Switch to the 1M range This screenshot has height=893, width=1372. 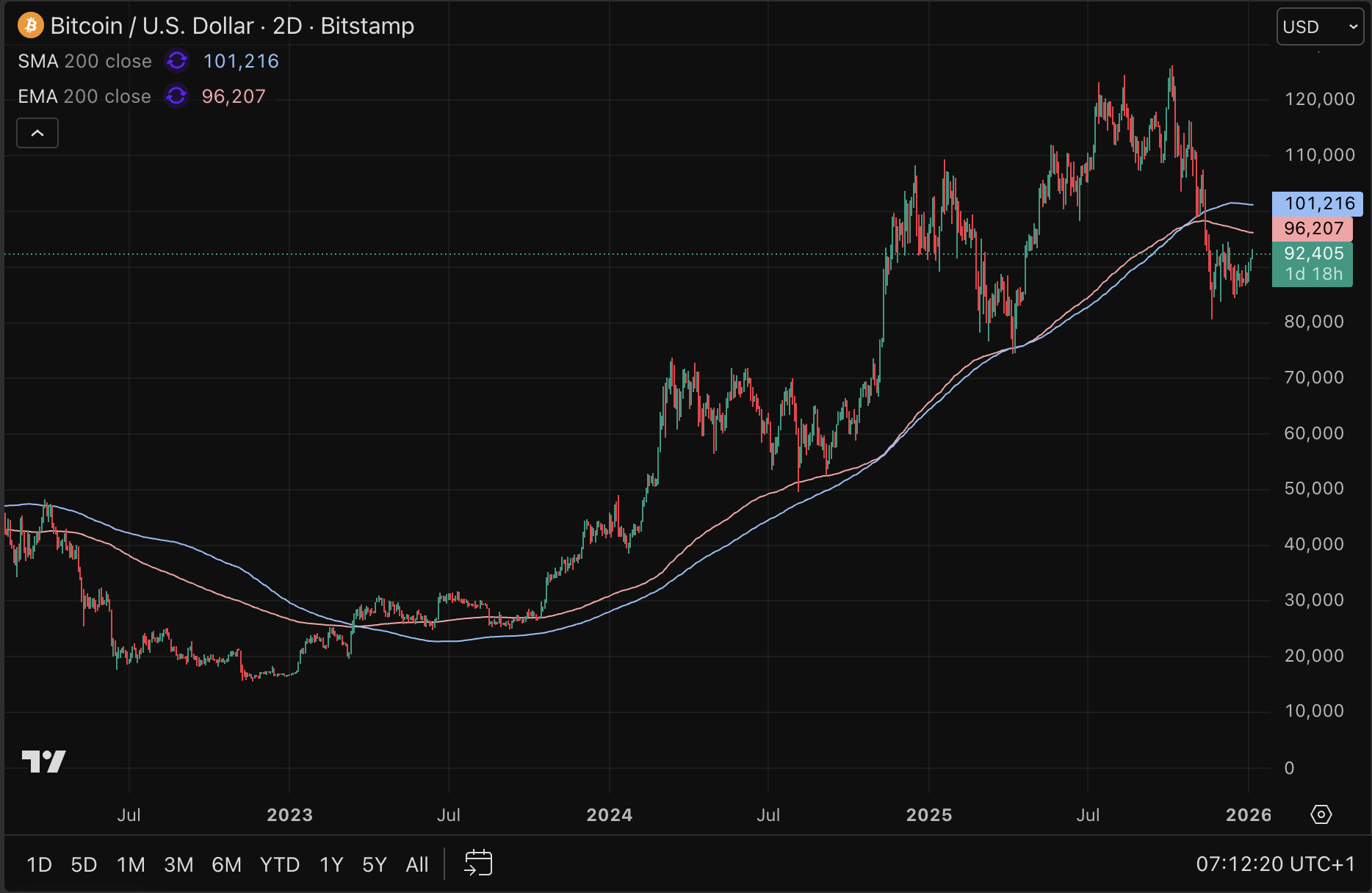131,864
